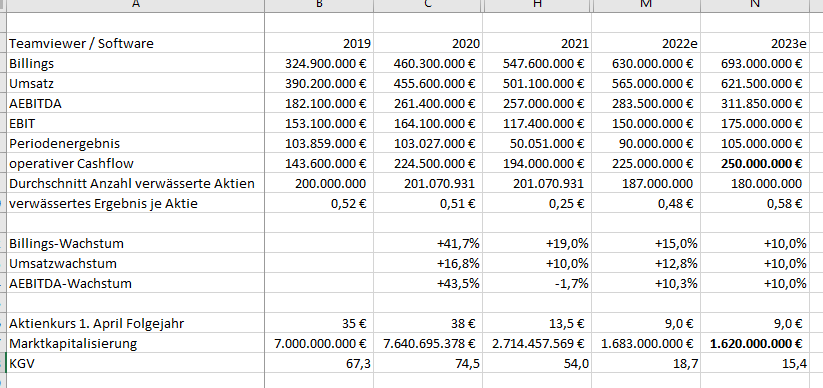The image size is (823, 388).
Task: Select the 'AEBITDA-Wachstum' label cell
Action: click(135, 284)
